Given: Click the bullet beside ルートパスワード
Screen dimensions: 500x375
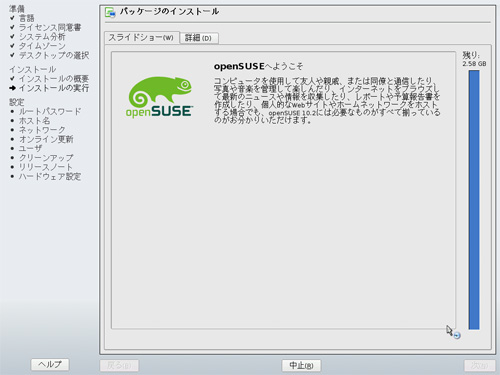Looking at the screenshot, I should pos(12,111).
